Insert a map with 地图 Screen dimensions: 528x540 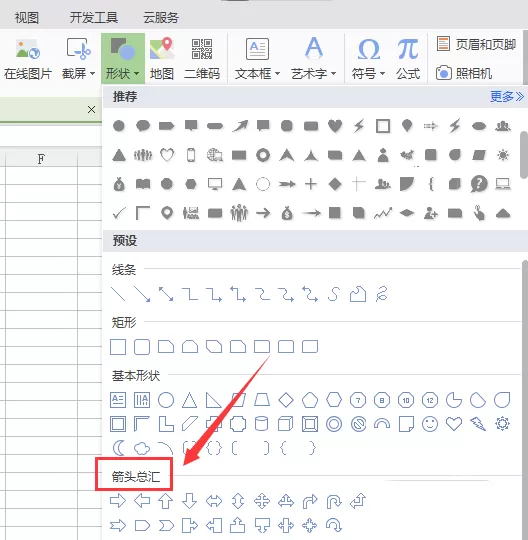(162, 59)
